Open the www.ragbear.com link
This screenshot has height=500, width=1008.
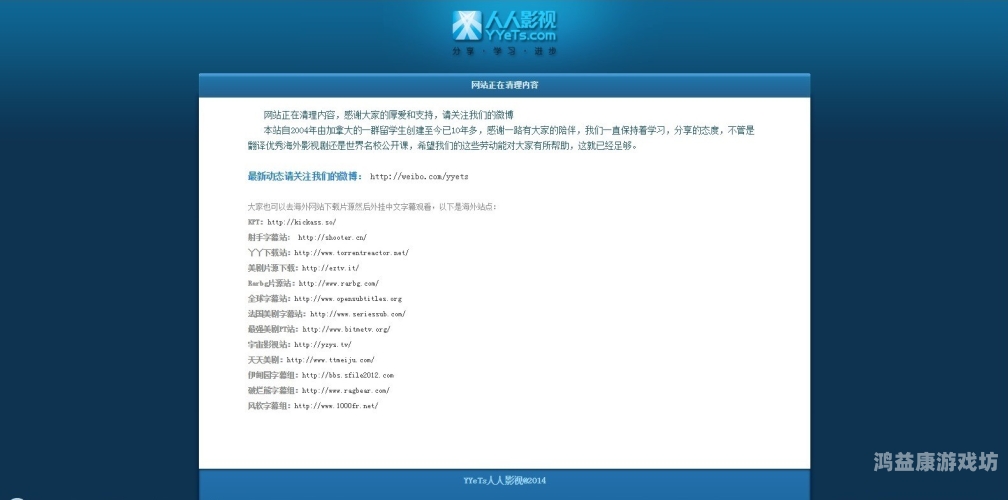pos(346,391)
